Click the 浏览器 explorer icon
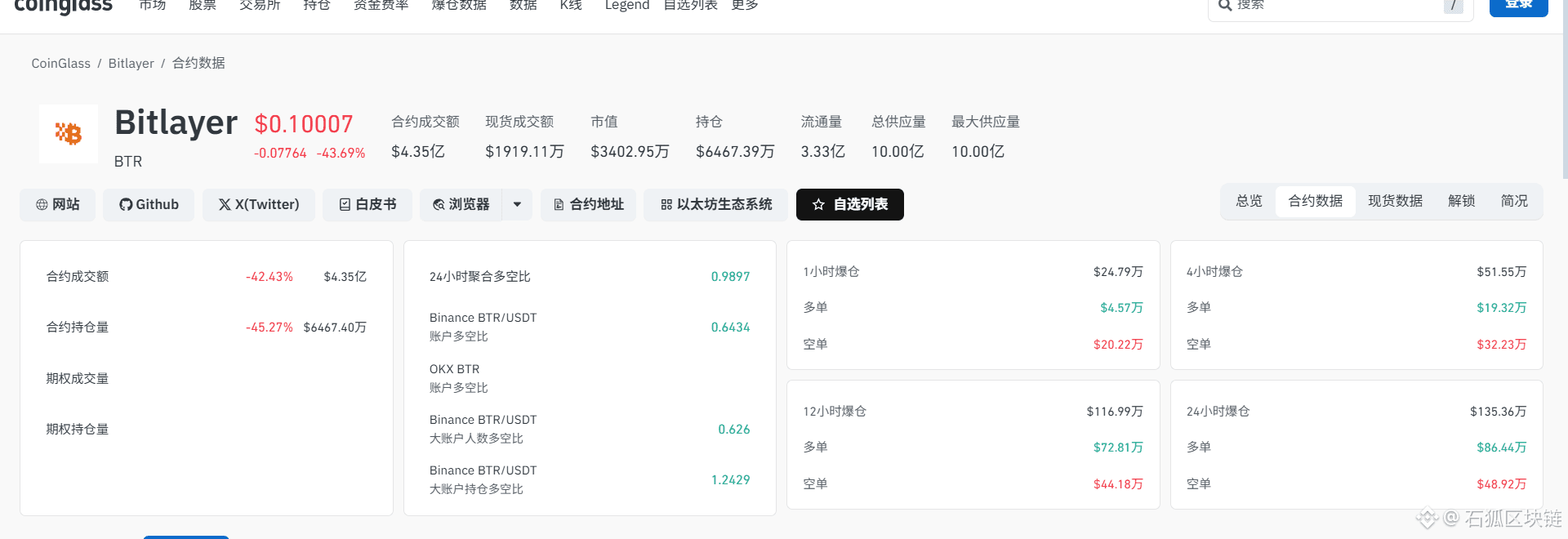Image resolution: width=1568 pixels, height=539 pixels. [x=439, y=205]
